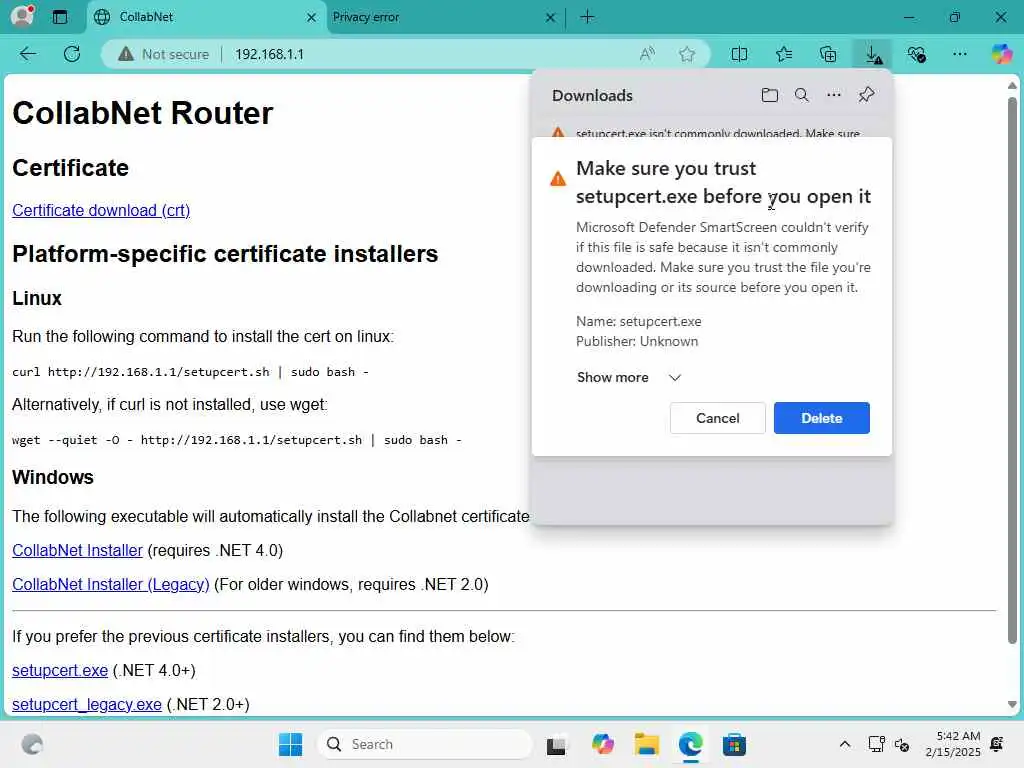
Task: Download setupcert.exe link
Action: [60, 671]
